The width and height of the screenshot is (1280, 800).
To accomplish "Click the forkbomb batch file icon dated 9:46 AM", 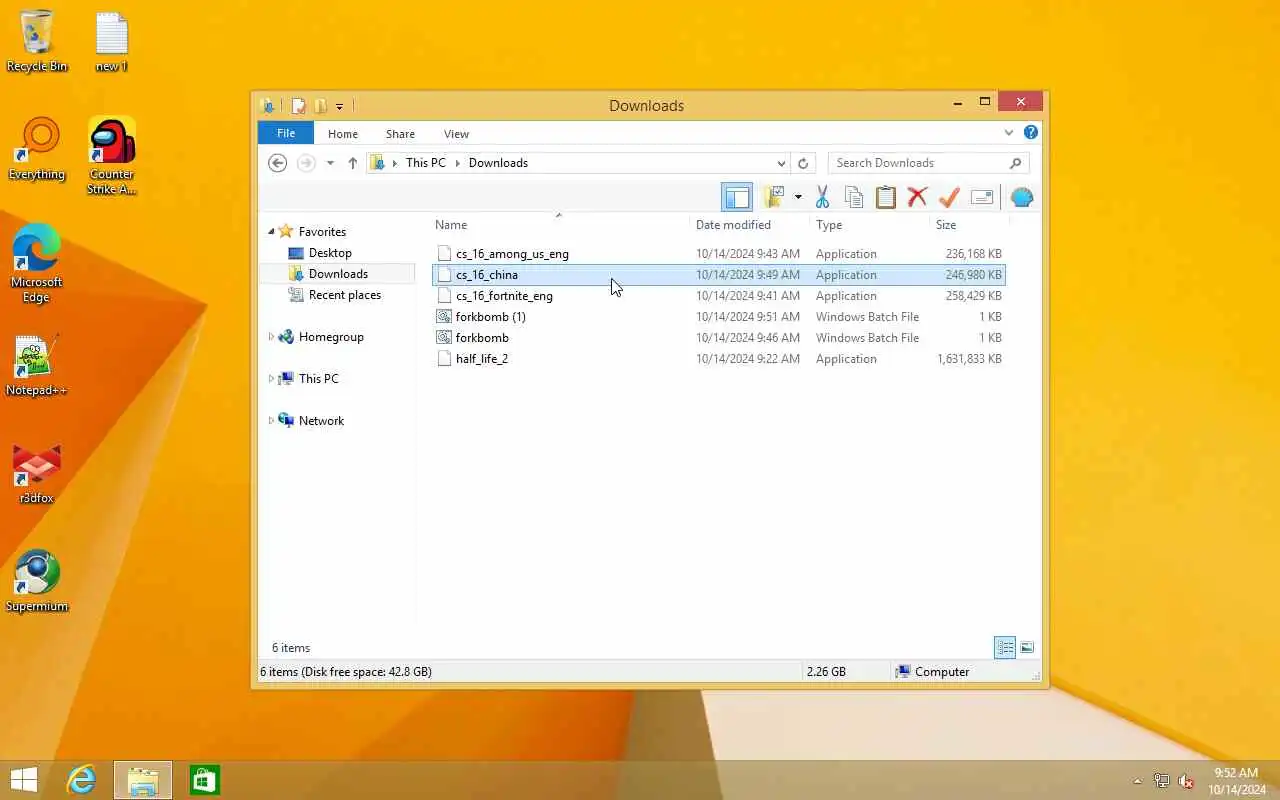I will point(445,338).
